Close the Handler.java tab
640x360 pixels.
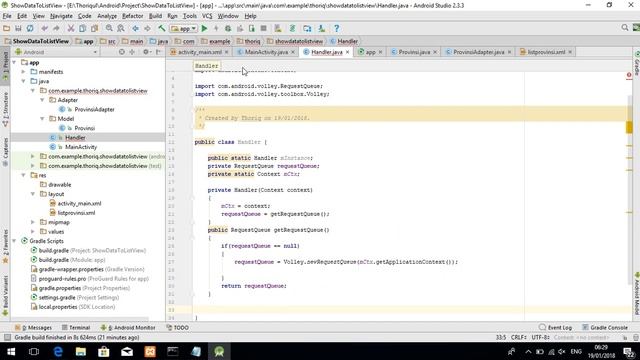pos(347,52)
